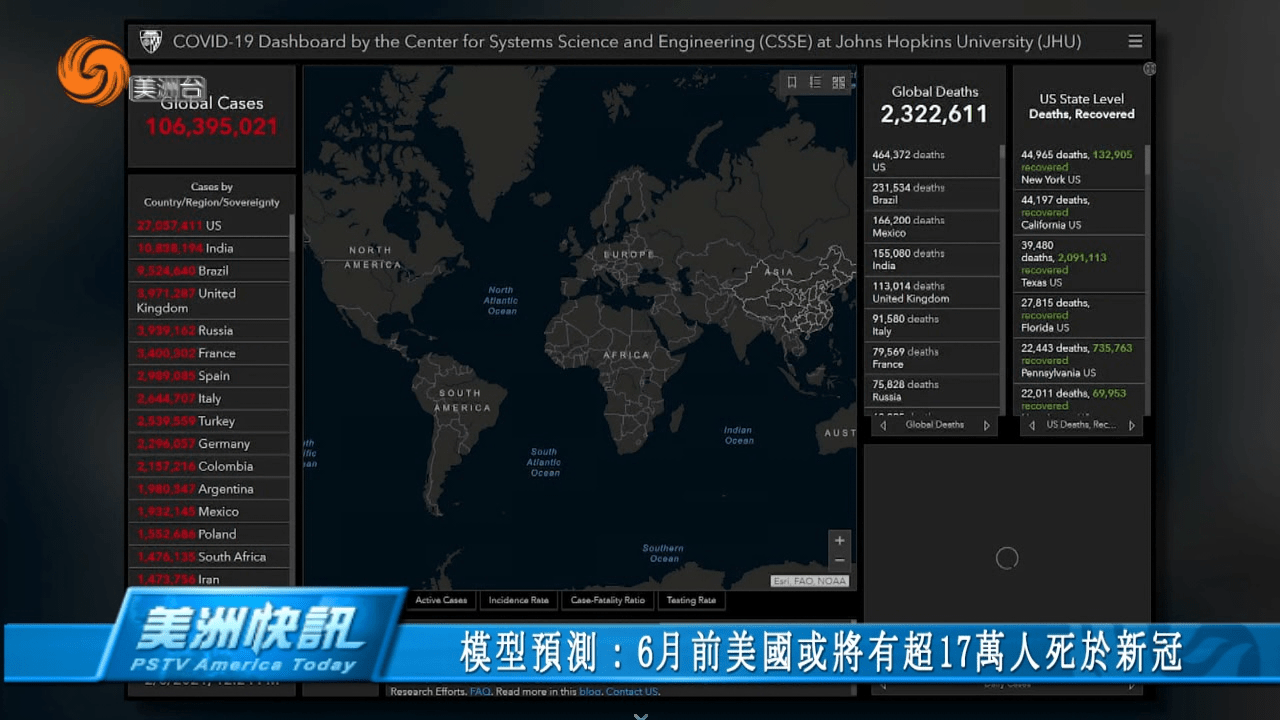Expand the US State Level panel

pos(1150,69)
